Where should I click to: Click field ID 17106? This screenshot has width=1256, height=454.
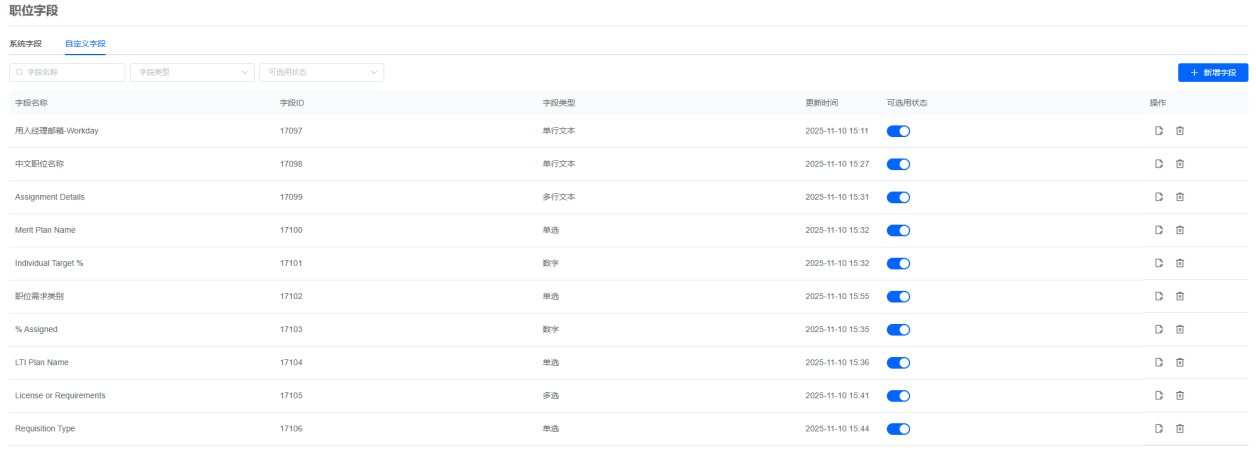click(291, 428)
